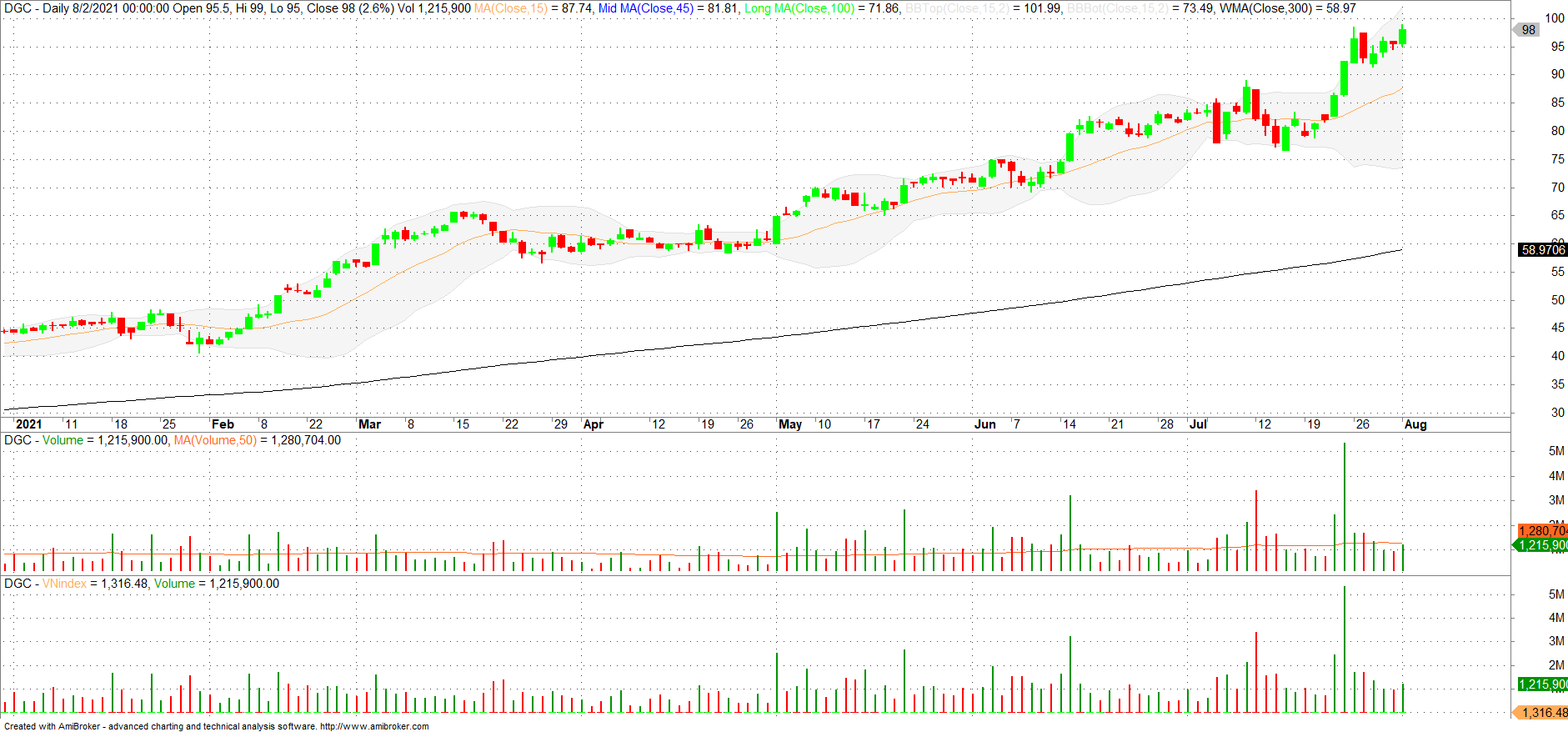Click the green Volume label in middle pane header
This screenshot has width=1568, height=732.
[x=63, y=440]
